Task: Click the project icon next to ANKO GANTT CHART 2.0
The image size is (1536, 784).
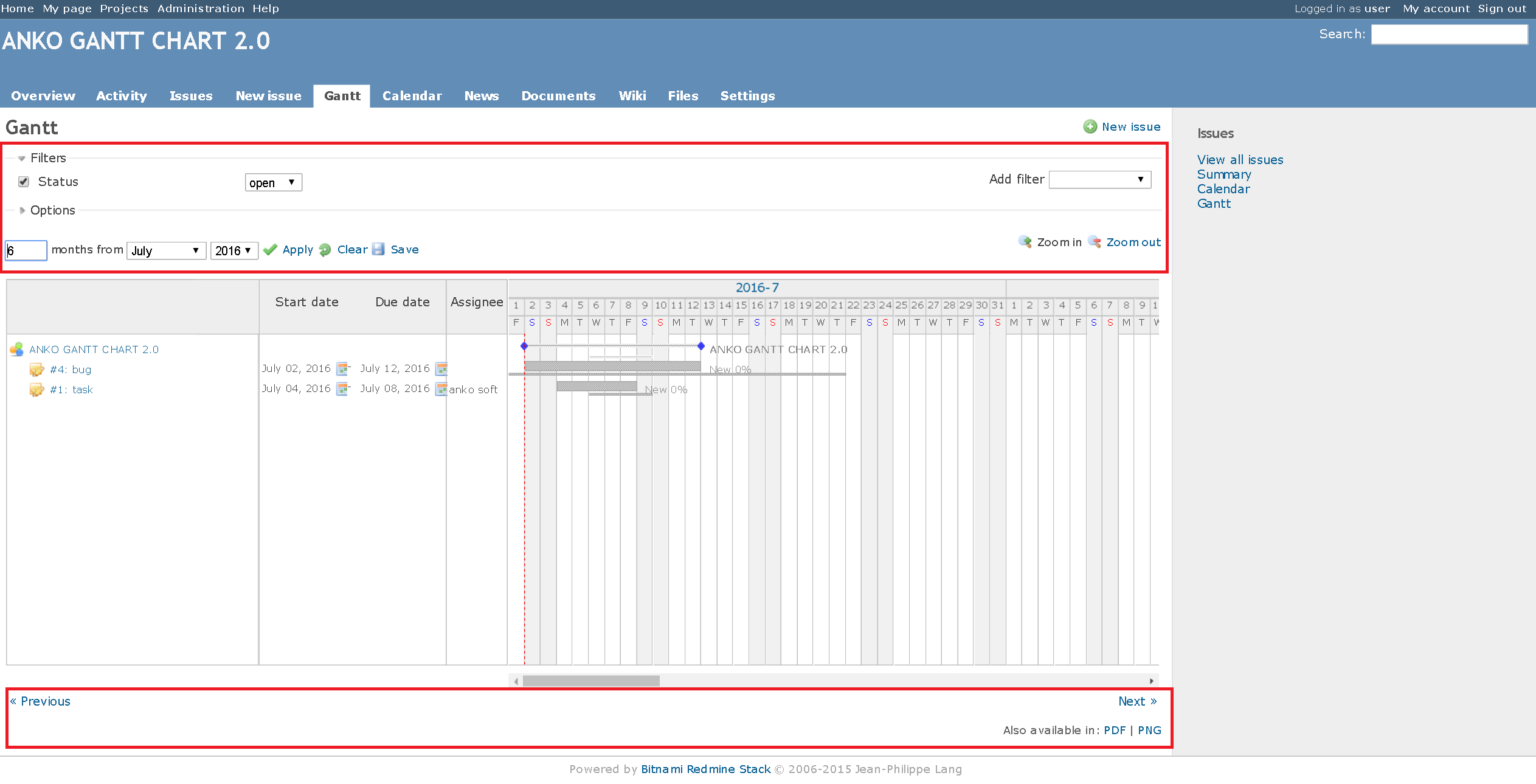Action: 16,349
